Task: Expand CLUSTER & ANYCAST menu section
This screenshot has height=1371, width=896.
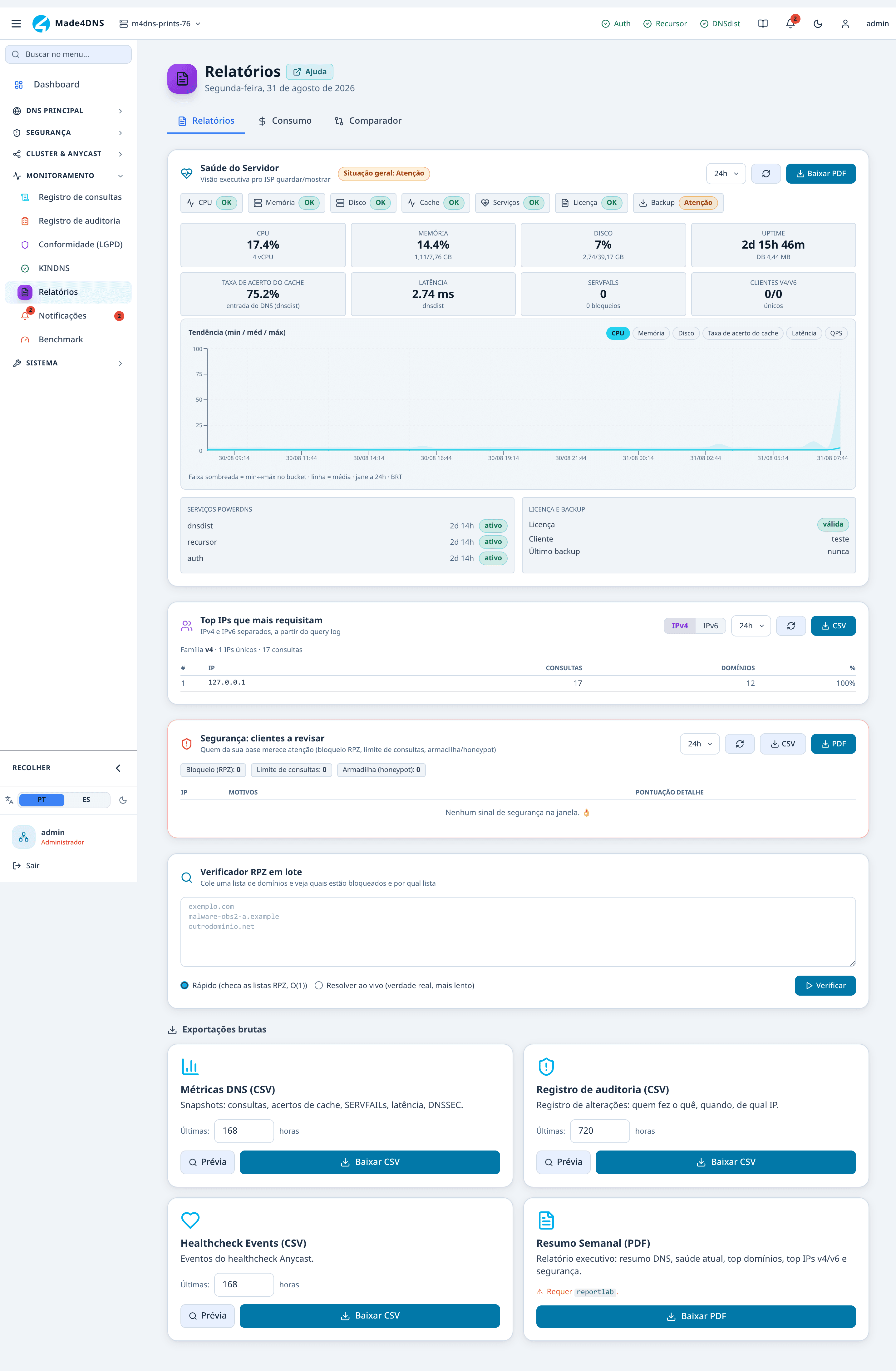Action: pos(68,154)
